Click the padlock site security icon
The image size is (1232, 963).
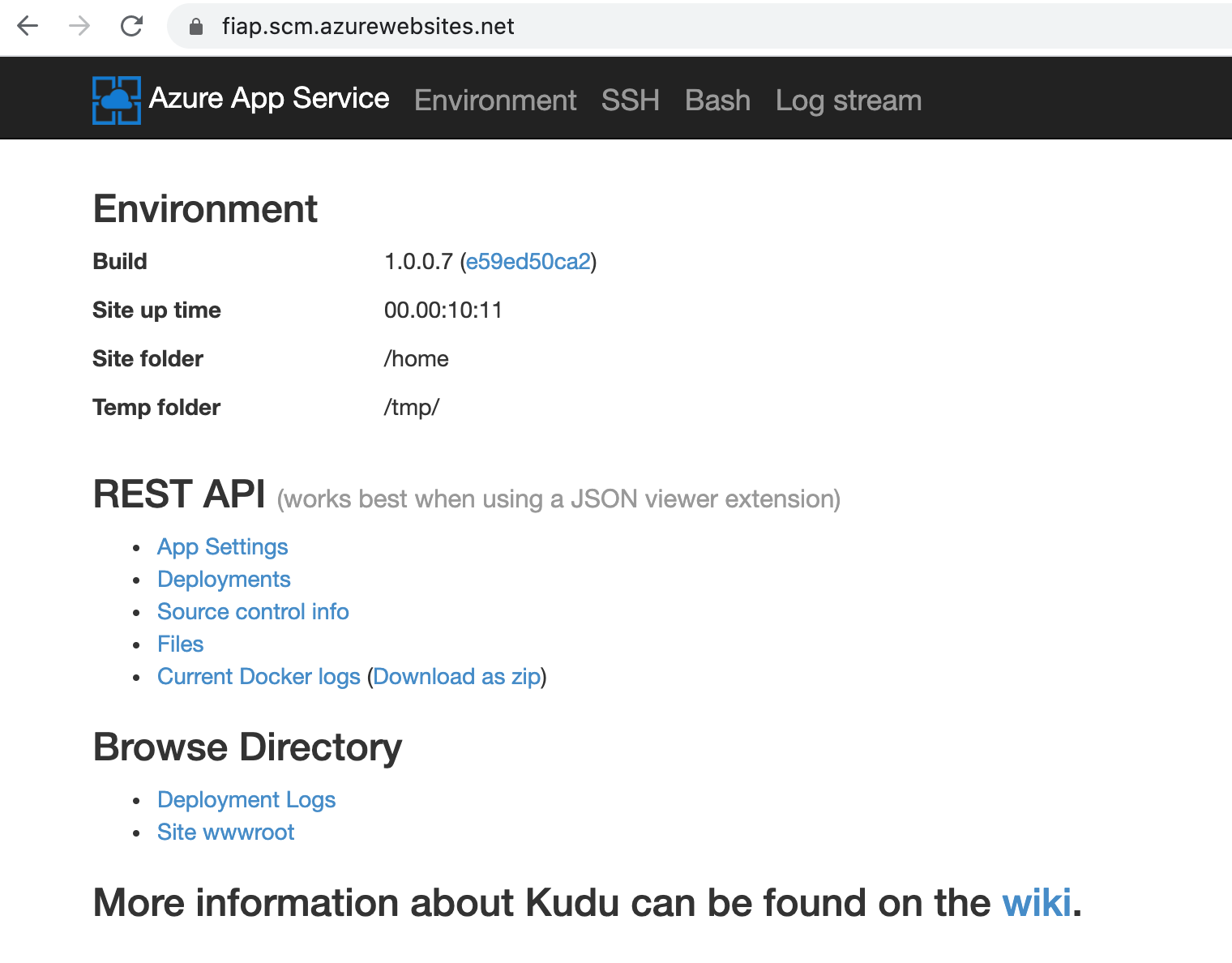(x=195, y=27)
